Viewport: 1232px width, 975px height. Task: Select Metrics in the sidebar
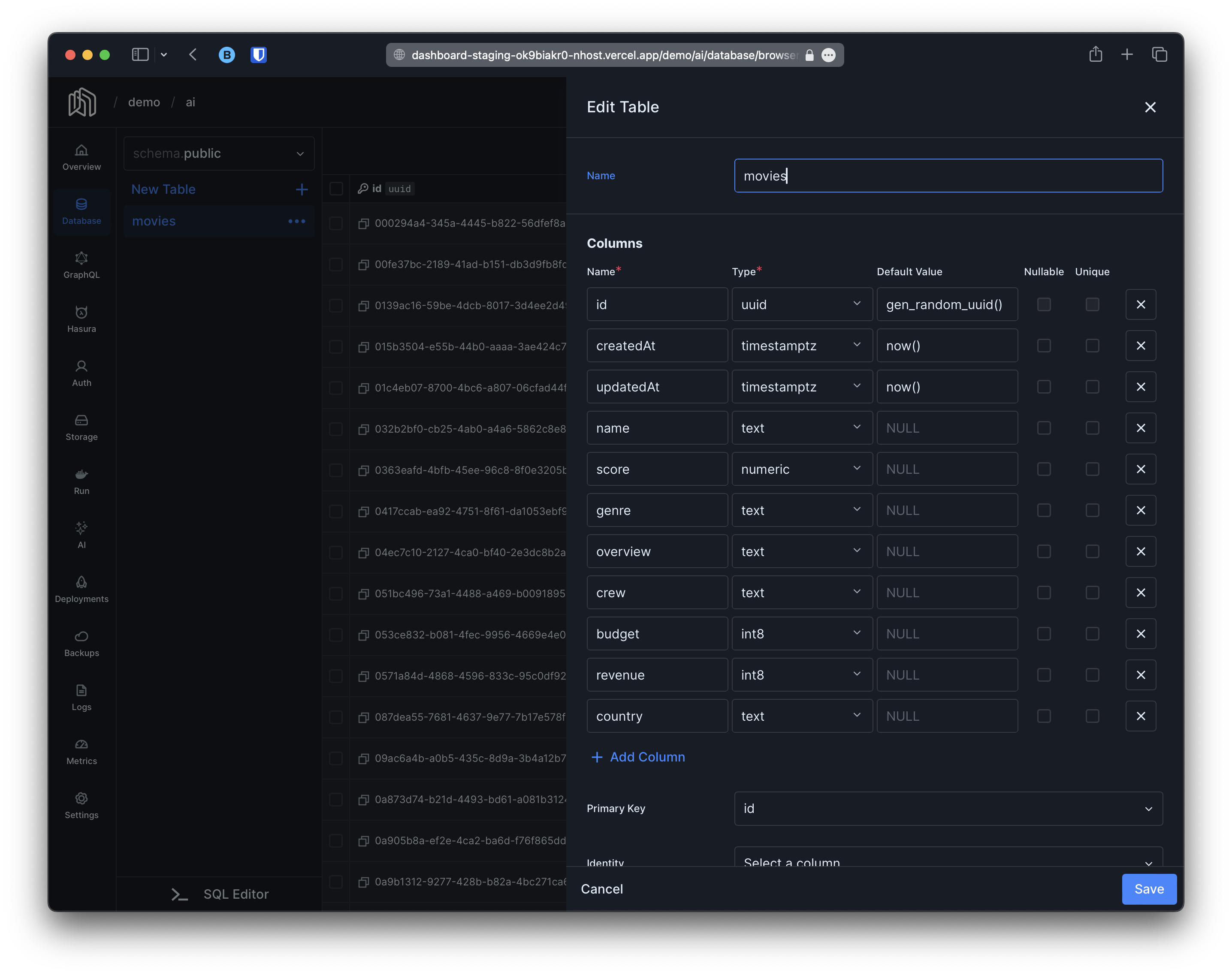81,751
